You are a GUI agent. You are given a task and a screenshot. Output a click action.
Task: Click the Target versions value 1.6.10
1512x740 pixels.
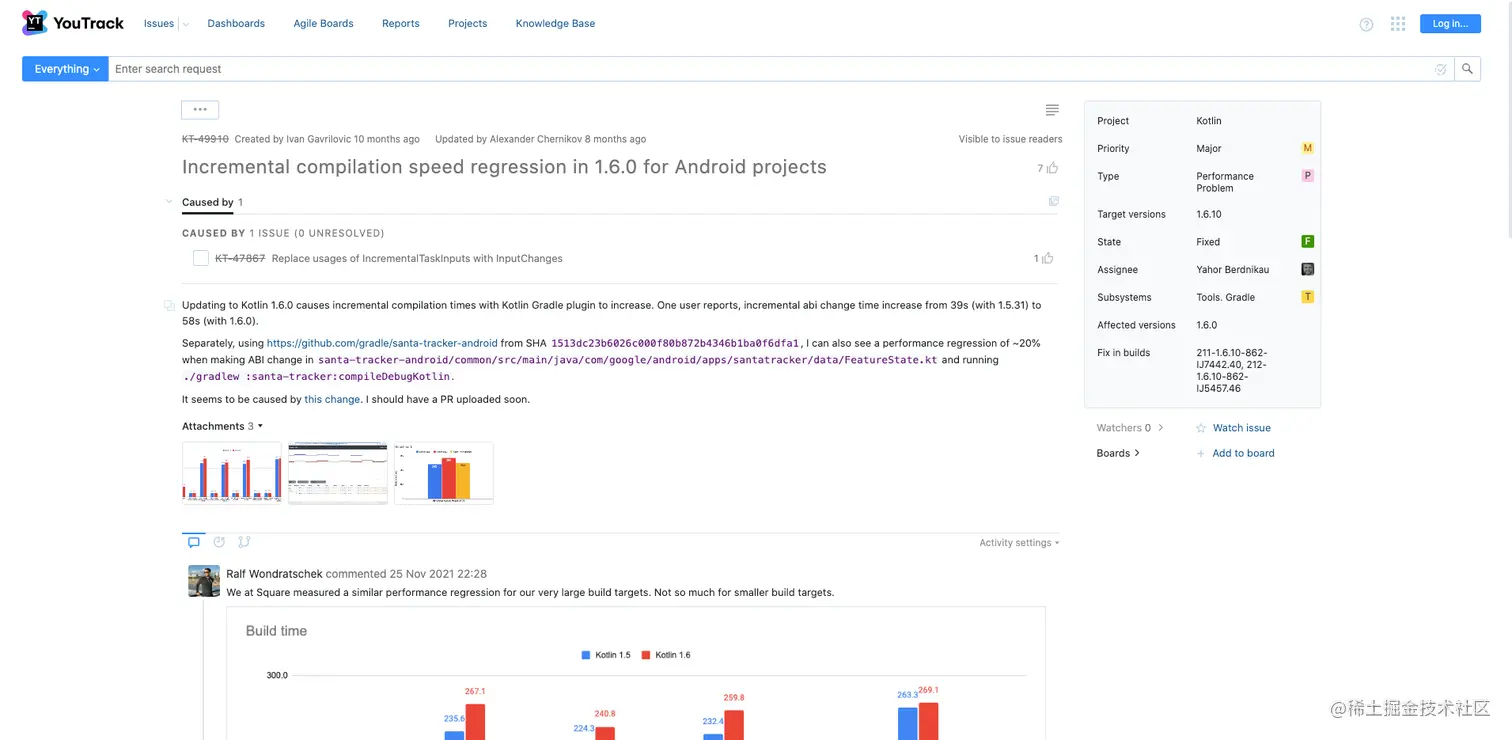coord(1209,214)
